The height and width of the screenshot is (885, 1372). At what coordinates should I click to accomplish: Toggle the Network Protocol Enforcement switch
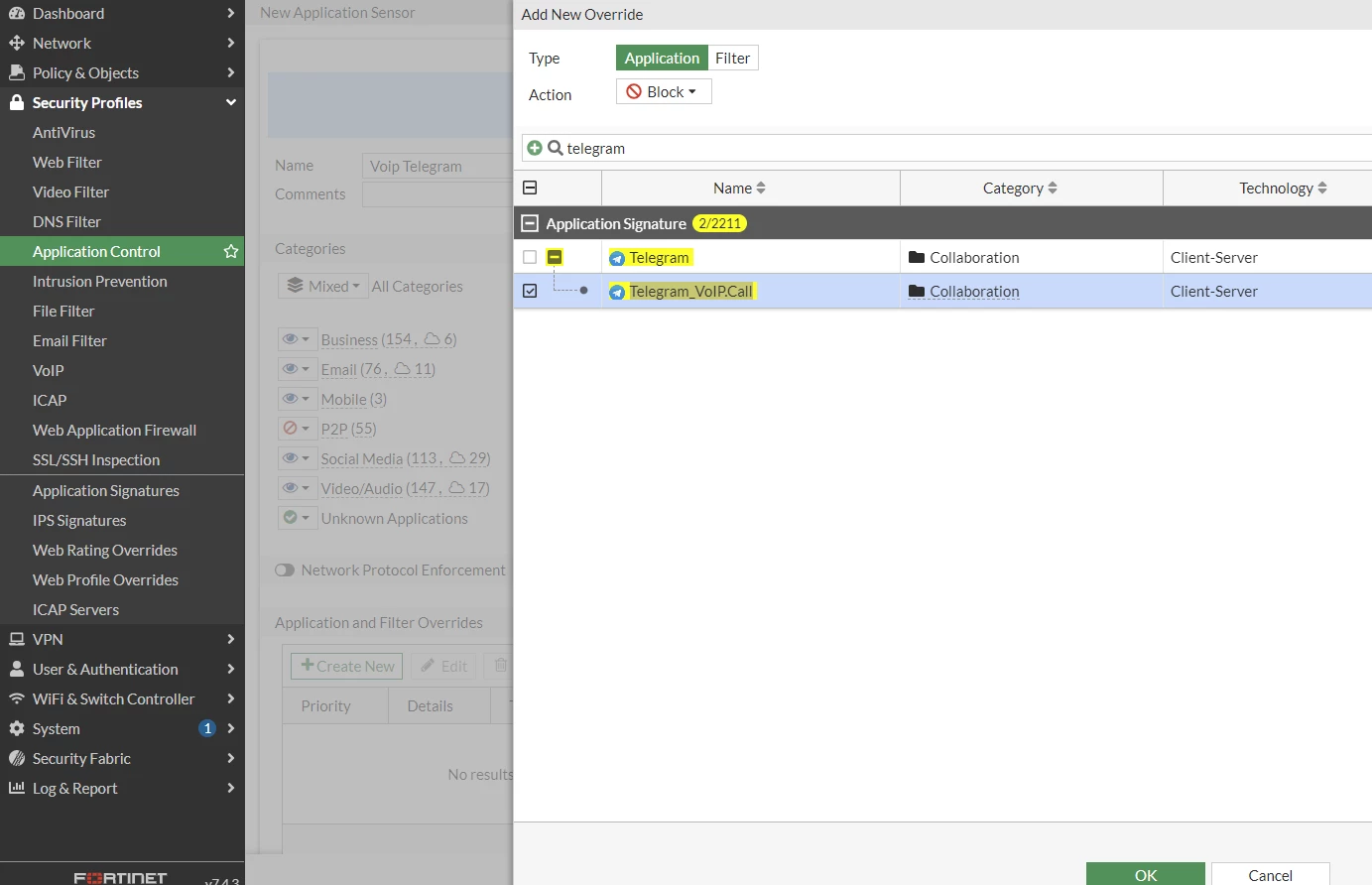[x=285, y=570]
